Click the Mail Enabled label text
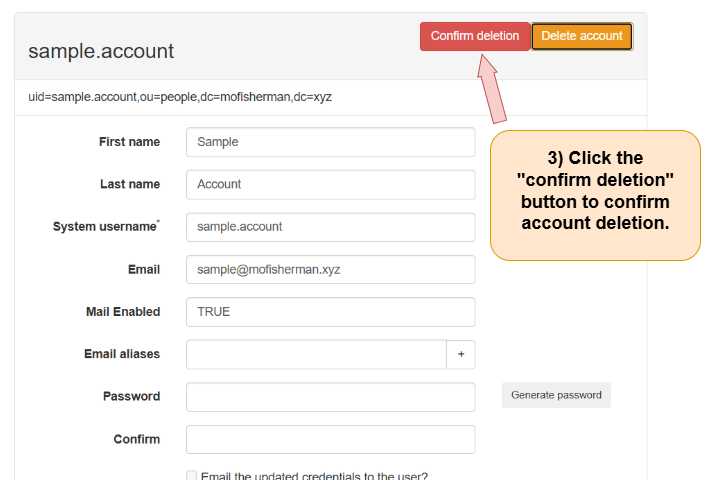 tap(123, 312)
